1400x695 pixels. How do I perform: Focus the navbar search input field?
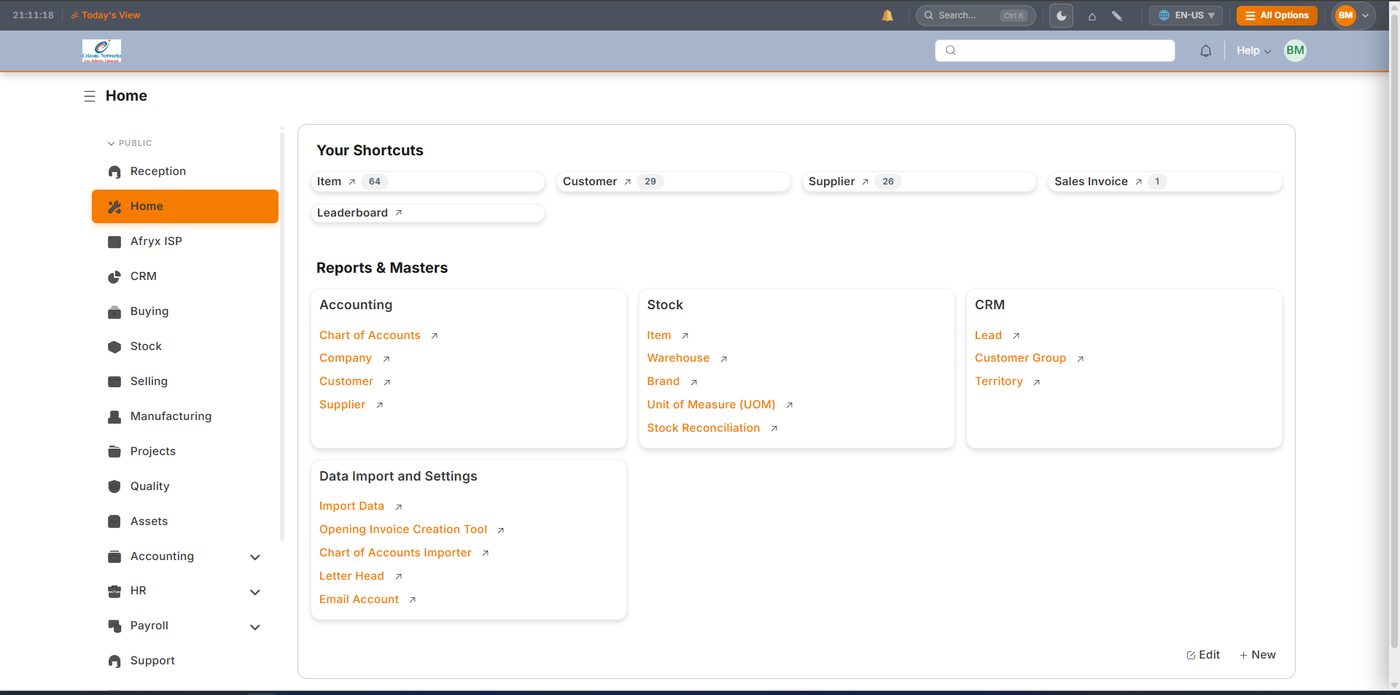1055,50
